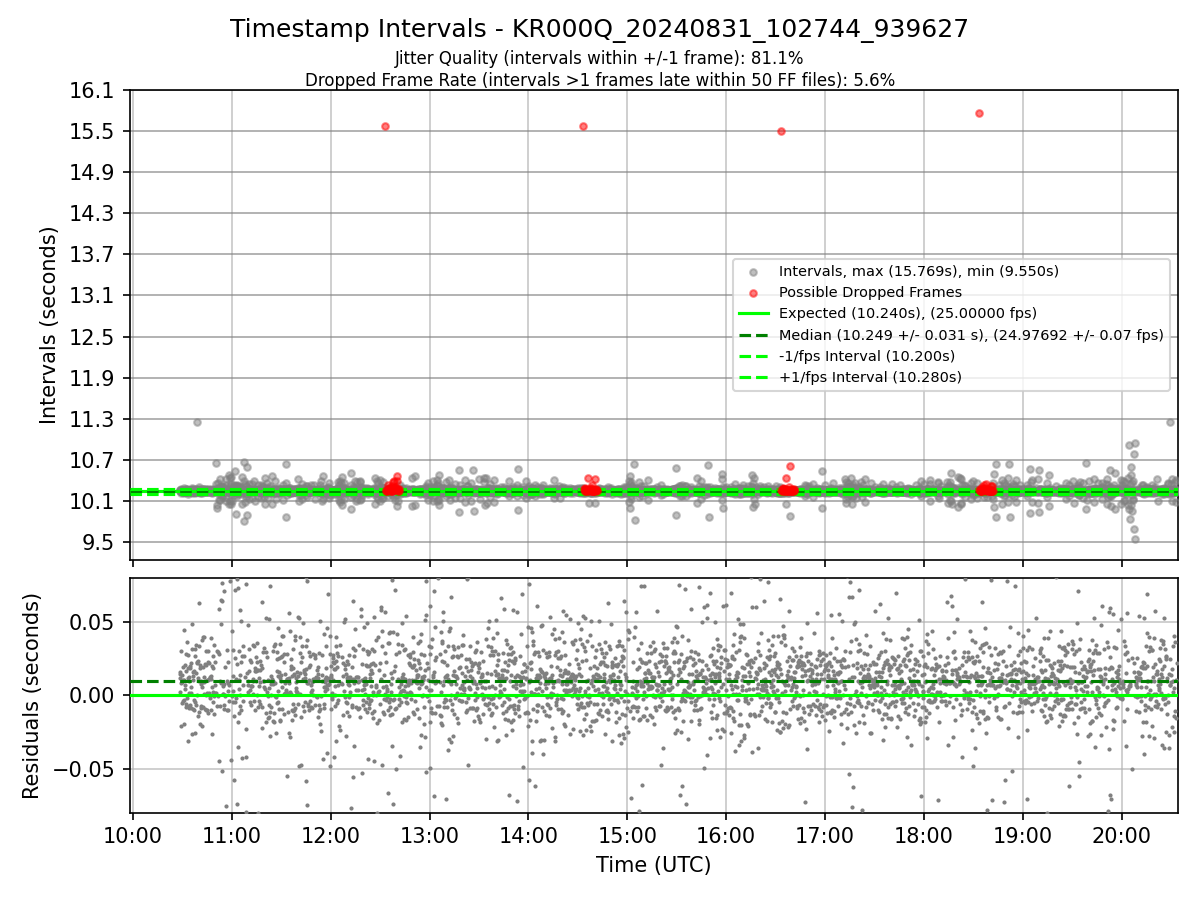Viewport: 1200px width, 900px height.
Task: Click the '20:00' x-axis tick label
Action: (1121, 836)
